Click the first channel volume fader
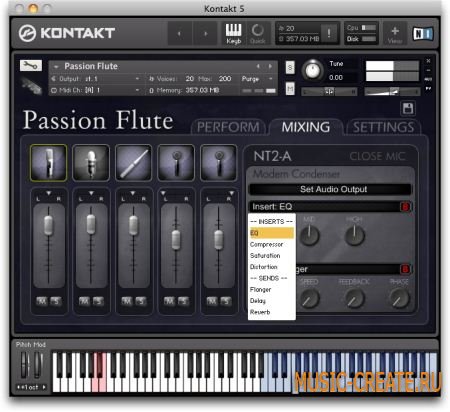This screenshot has height=412, width=450. [x=49, y=225]
